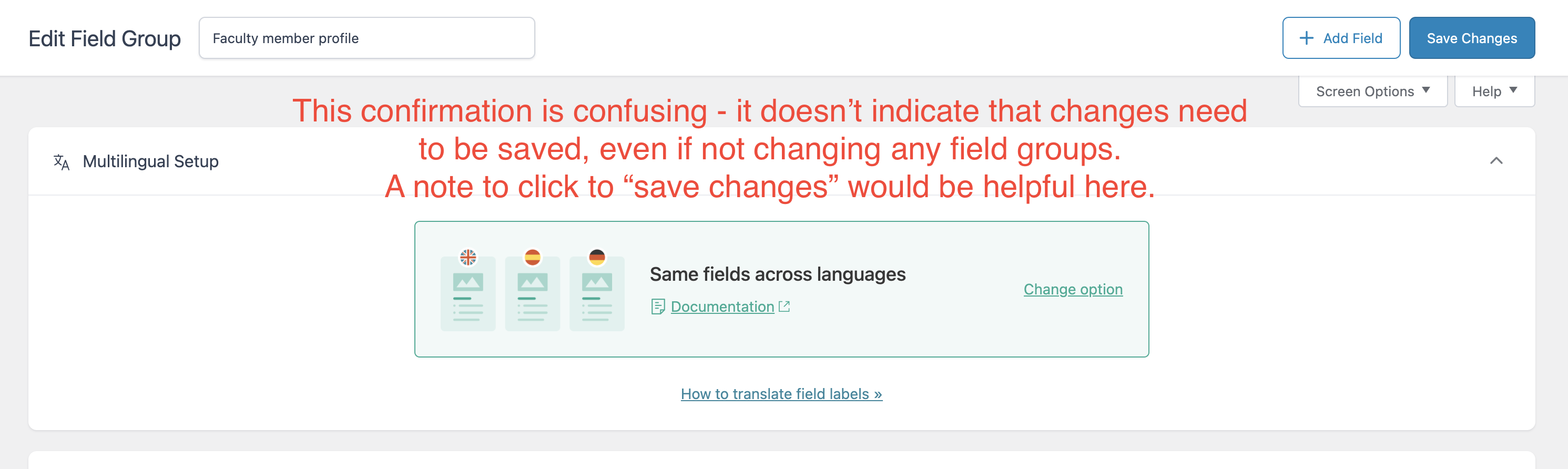The width and height of the screenshot is (1568, 469).
Task: Click the plus icon in Add Field
Action: (1306, 38)
